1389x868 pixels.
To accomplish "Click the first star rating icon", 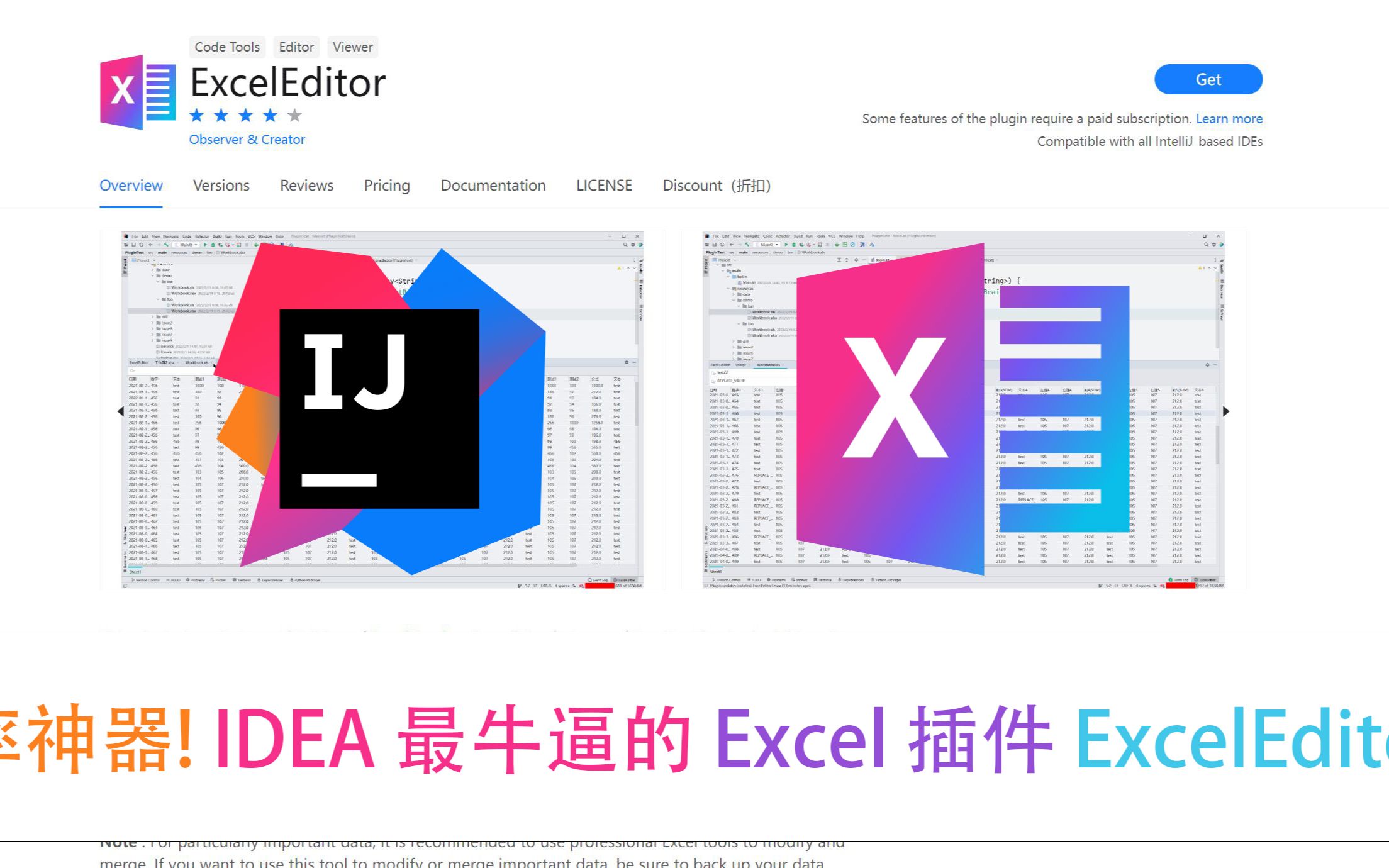I will [198, 113].
